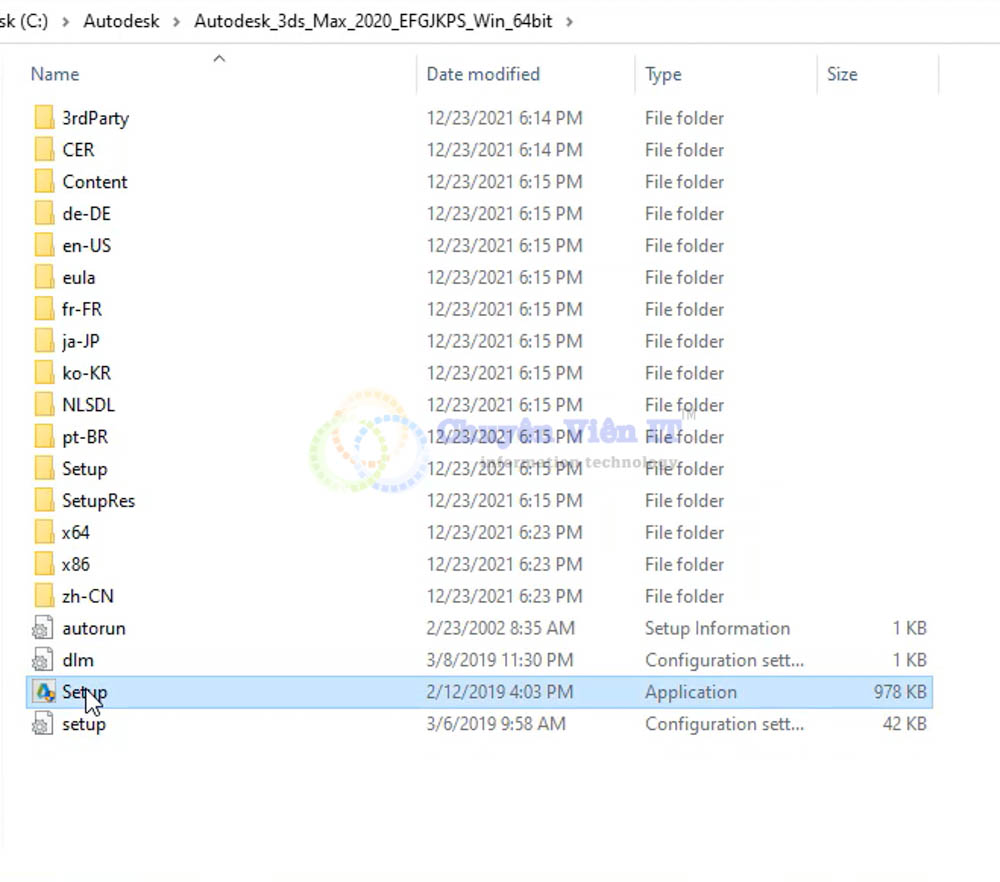
Task: Select the zh-CN folder icon
Action: tap(44, 596)
